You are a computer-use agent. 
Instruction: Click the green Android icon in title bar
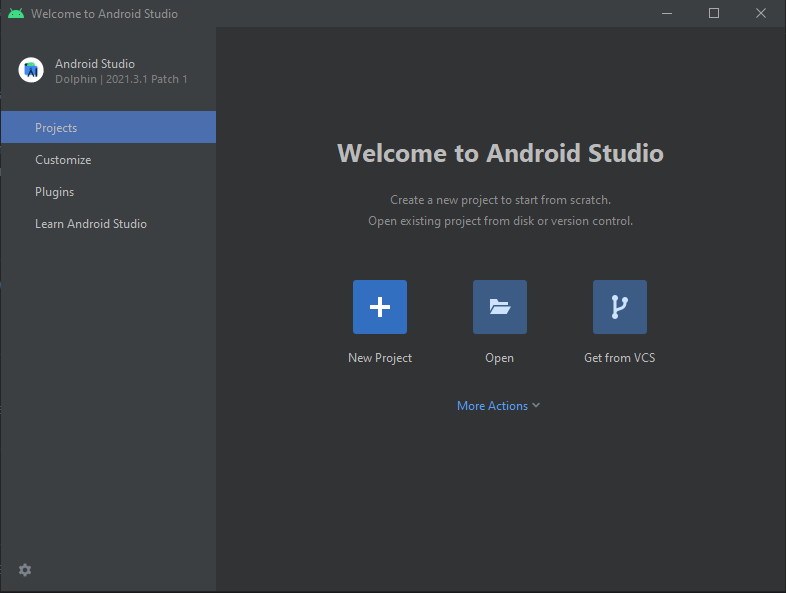[16, 14]
